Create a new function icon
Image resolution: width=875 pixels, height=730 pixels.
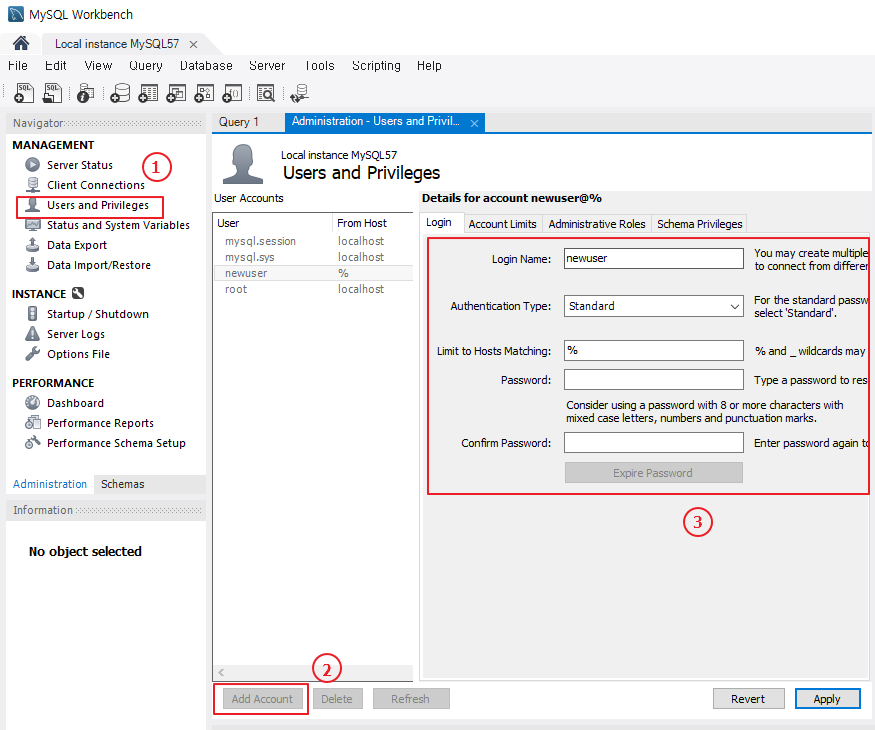coord(232,93)
